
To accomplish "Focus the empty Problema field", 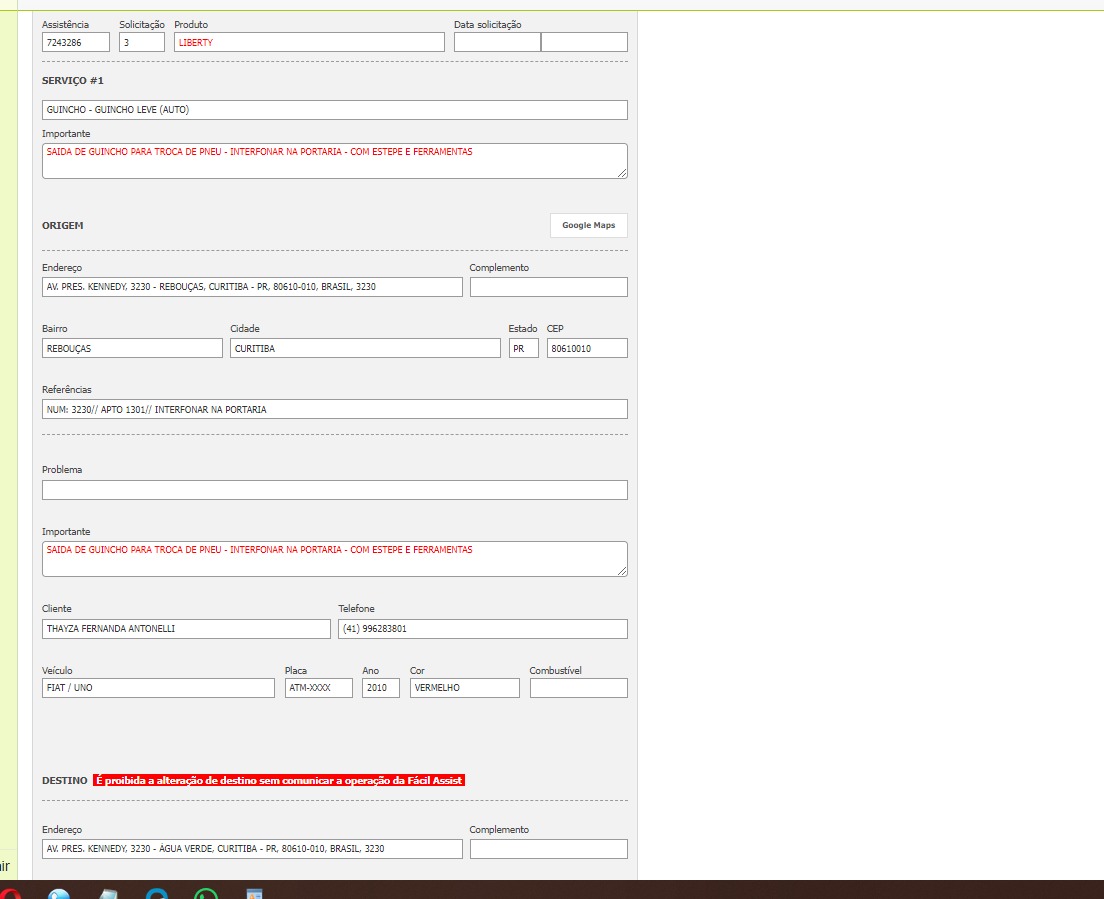I will click(x=334, y=490).
